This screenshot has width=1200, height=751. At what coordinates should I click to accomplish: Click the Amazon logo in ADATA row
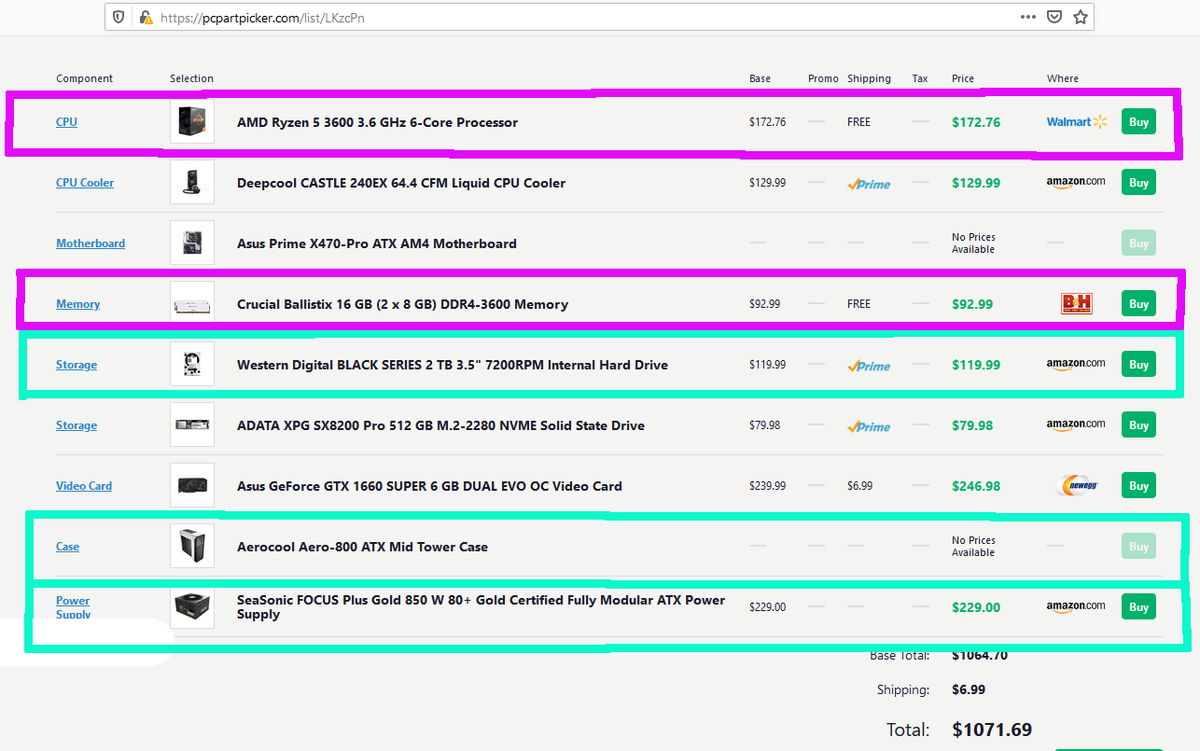click(x=1076, y=425)
